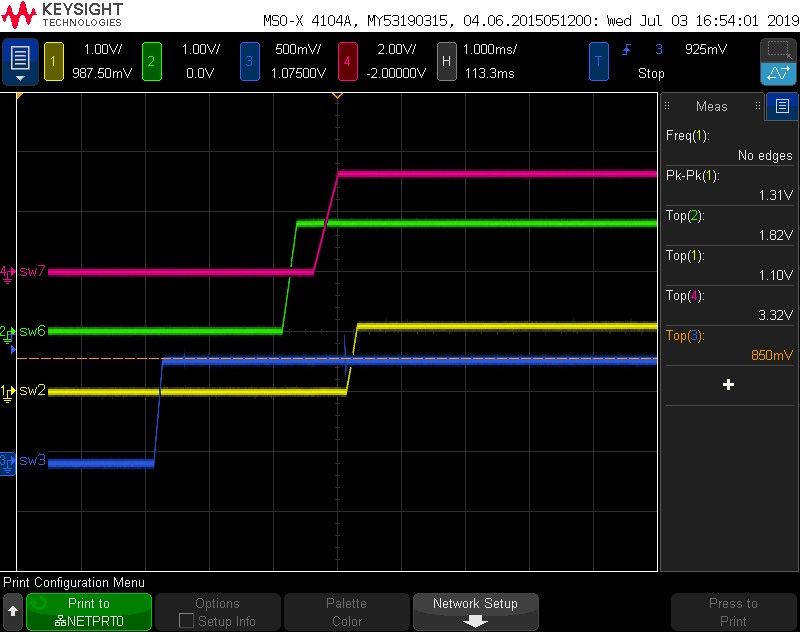Select the Top(4) measurement
Viewport: 800px width, 632px height.
click(729, 305)
